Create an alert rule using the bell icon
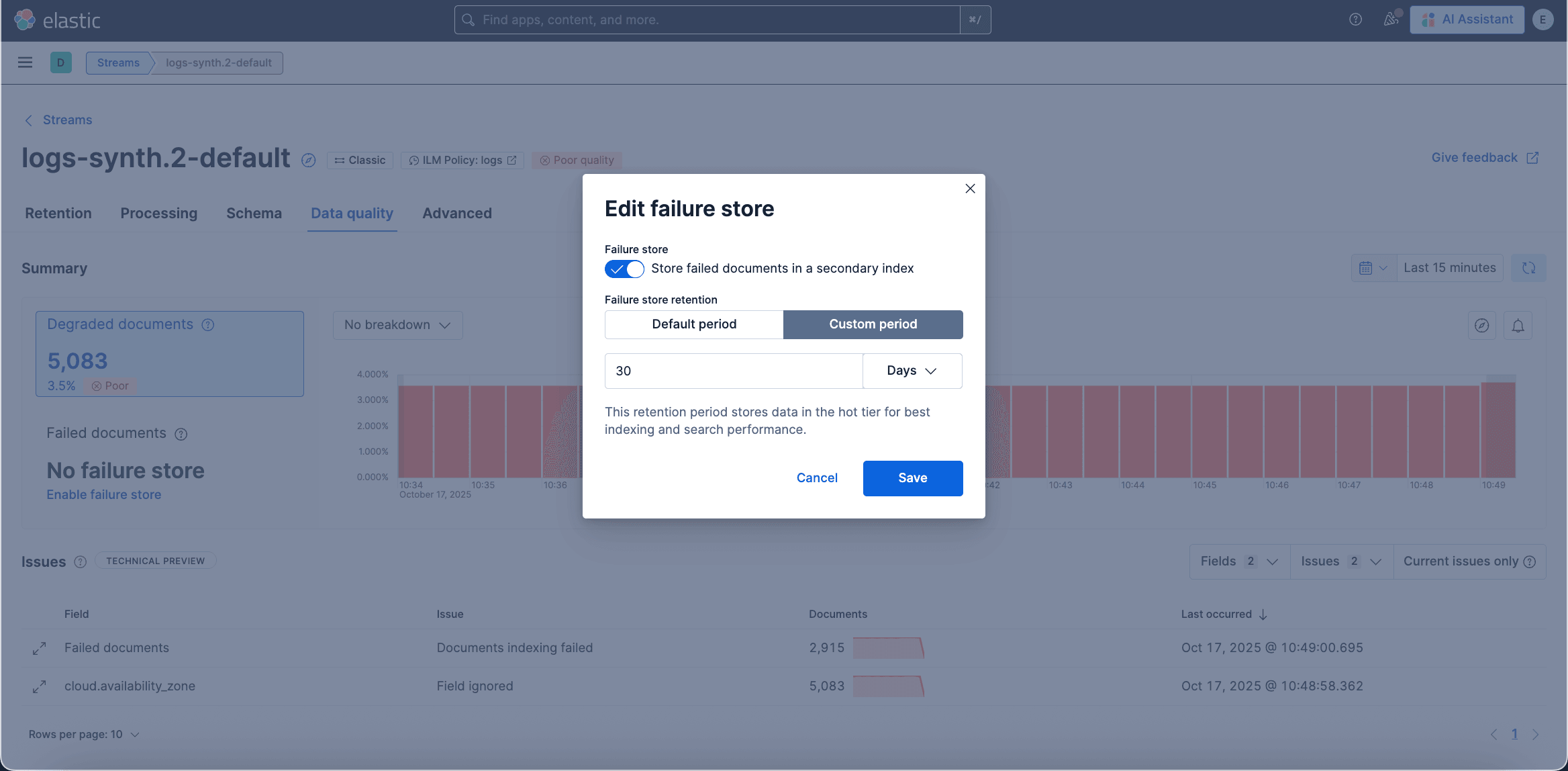This screenshot has width=1568, height=771. tap(1518, 325)
